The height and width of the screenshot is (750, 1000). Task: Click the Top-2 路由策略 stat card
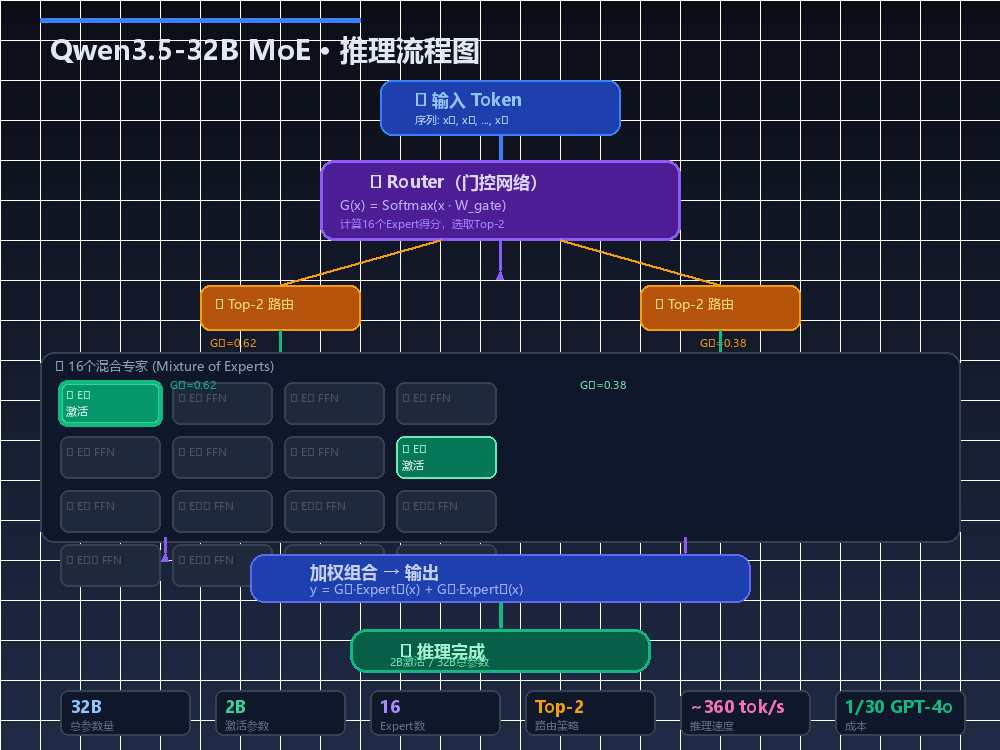590,713
